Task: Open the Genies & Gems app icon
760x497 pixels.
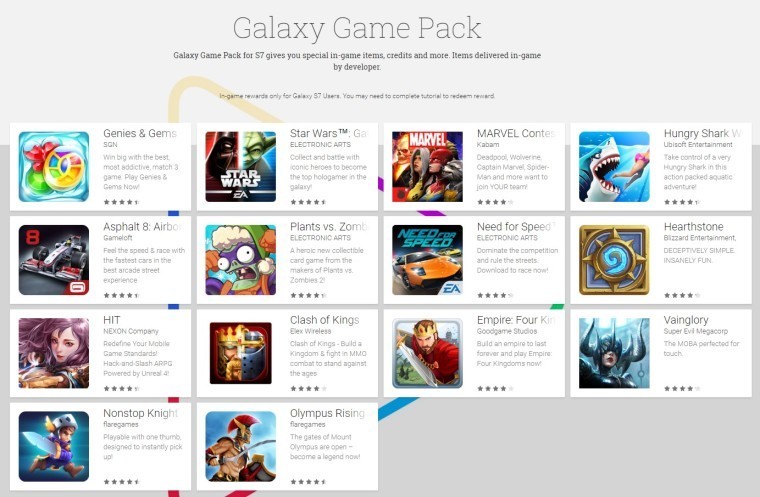Action: pos(54,166)
